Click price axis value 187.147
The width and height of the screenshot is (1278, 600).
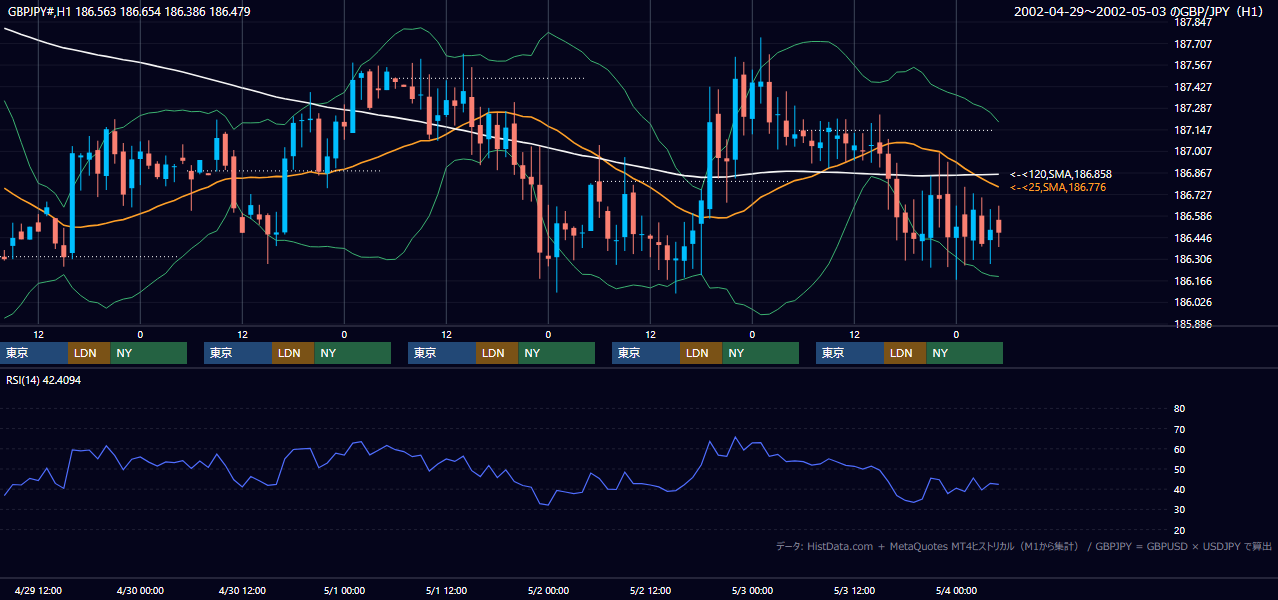click(1192, 130)
